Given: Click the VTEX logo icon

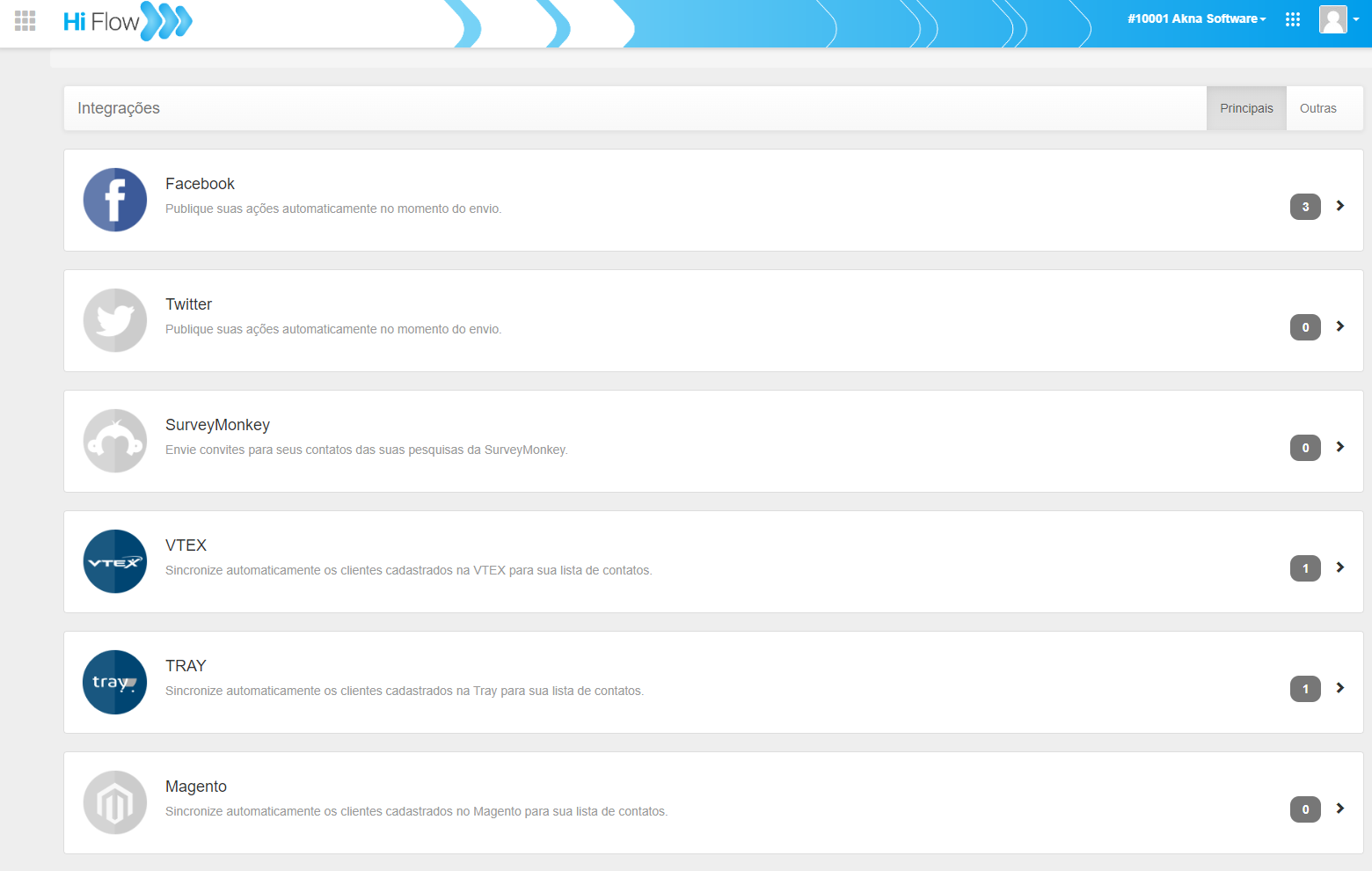Looking at the screenshot, I should 115,561.
